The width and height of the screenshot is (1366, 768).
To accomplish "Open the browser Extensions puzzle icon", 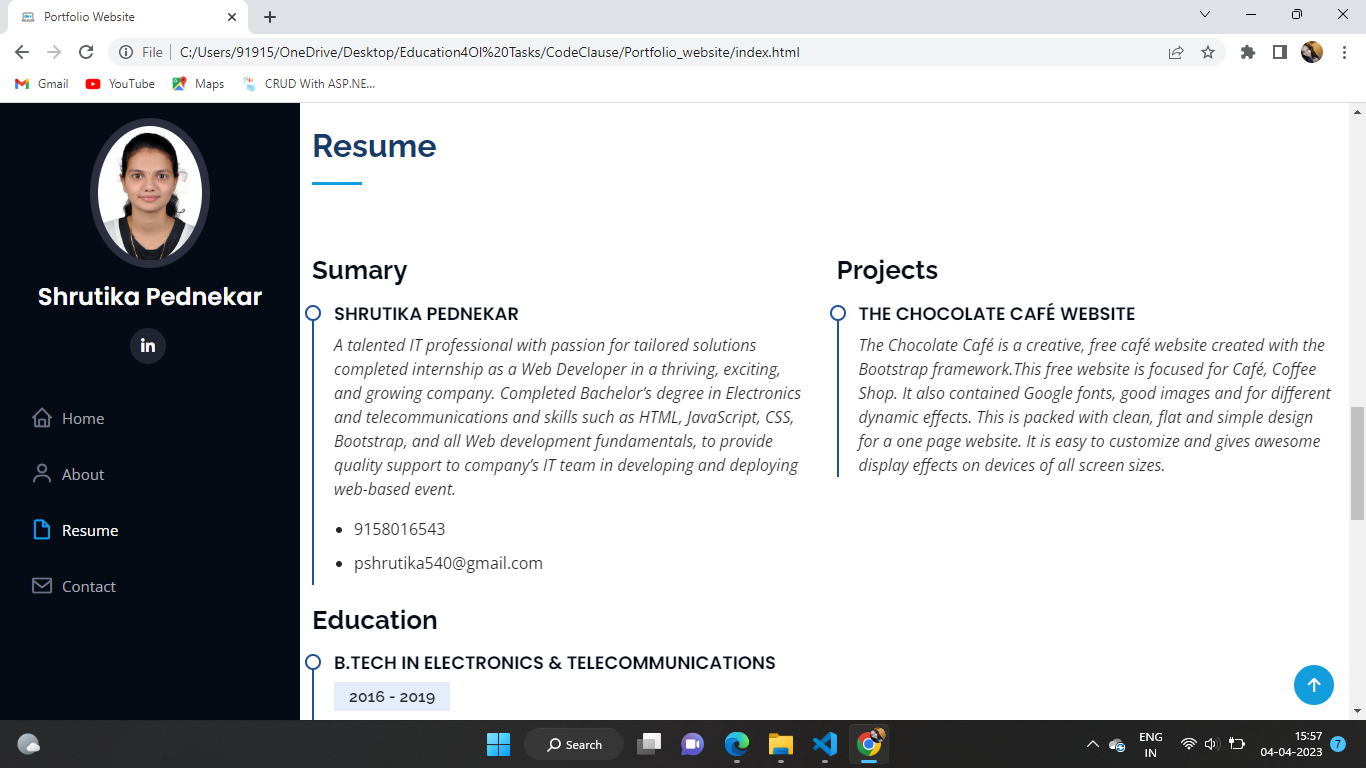I will (1247, 52).
